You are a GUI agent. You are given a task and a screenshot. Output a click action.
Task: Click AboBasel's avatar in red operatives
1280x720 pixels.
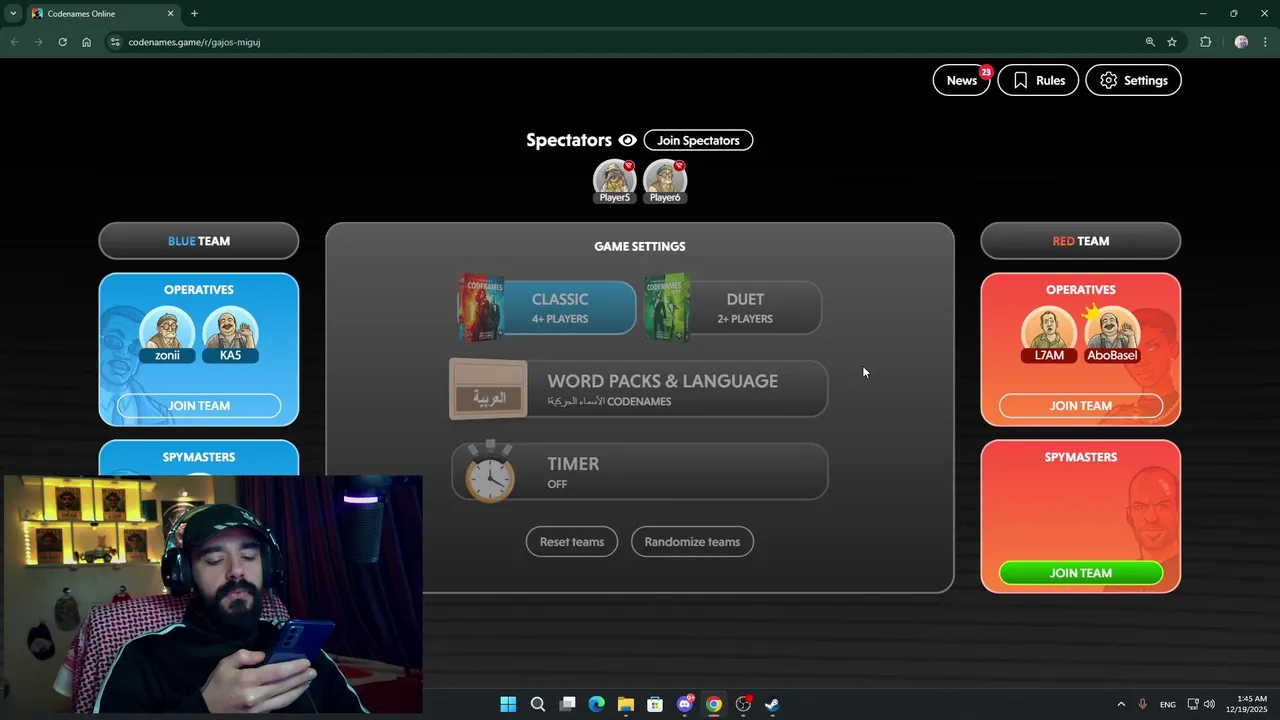(x=1112, y=333)
